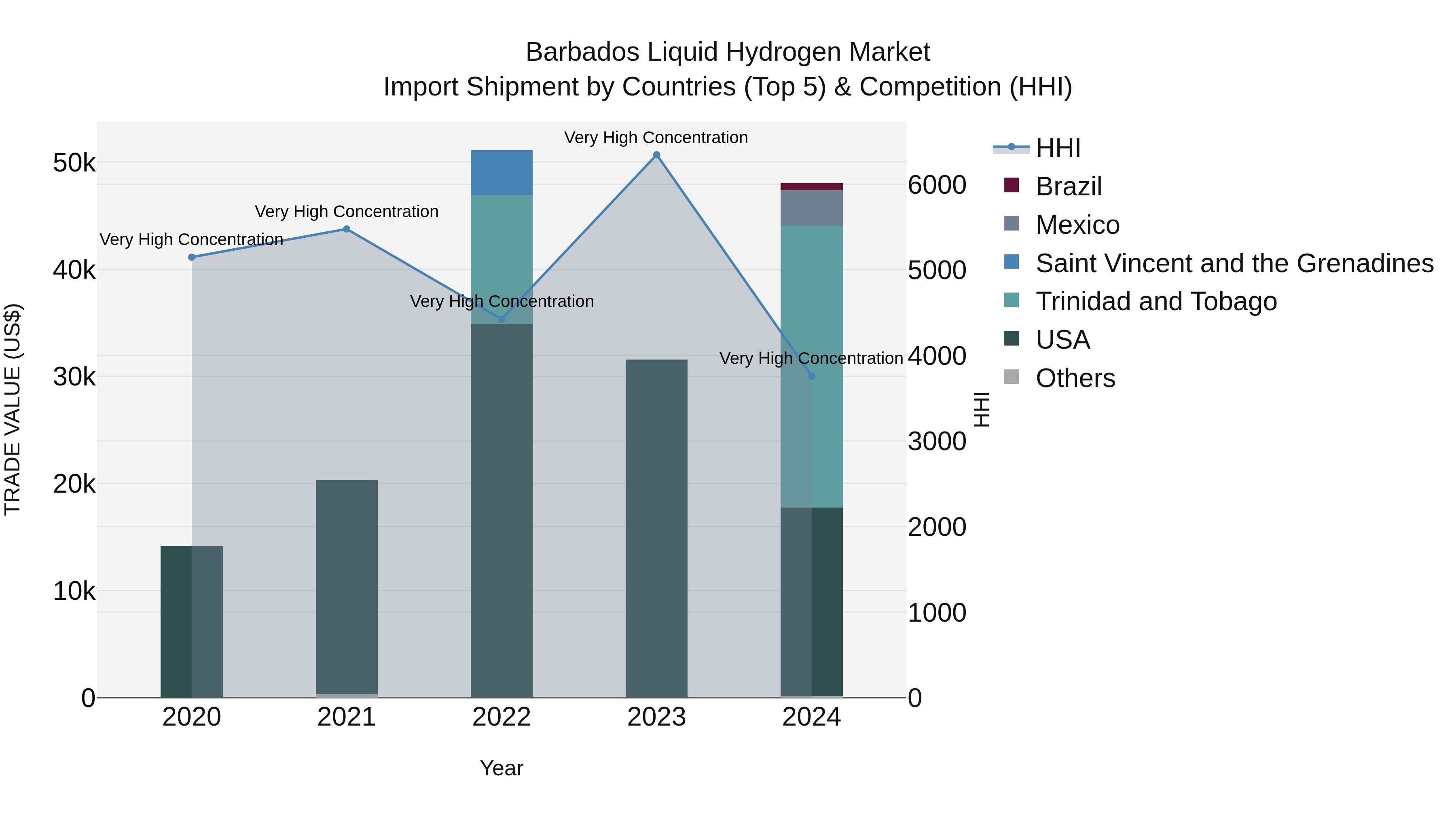Click the 2000 right-axis tick label
1456x819 pixels.
click(x=937, y=527)
